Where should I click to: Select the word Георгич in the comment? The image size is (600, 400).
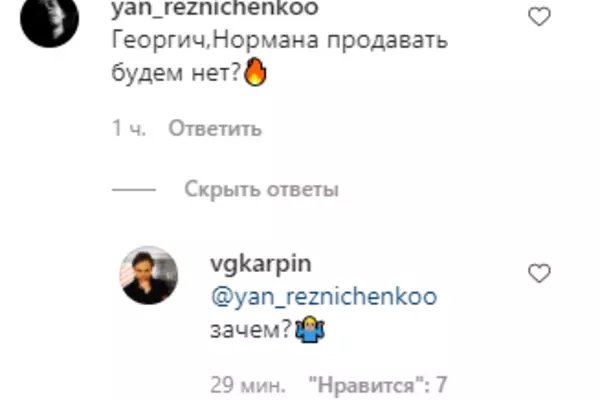(x=160, y=40)
